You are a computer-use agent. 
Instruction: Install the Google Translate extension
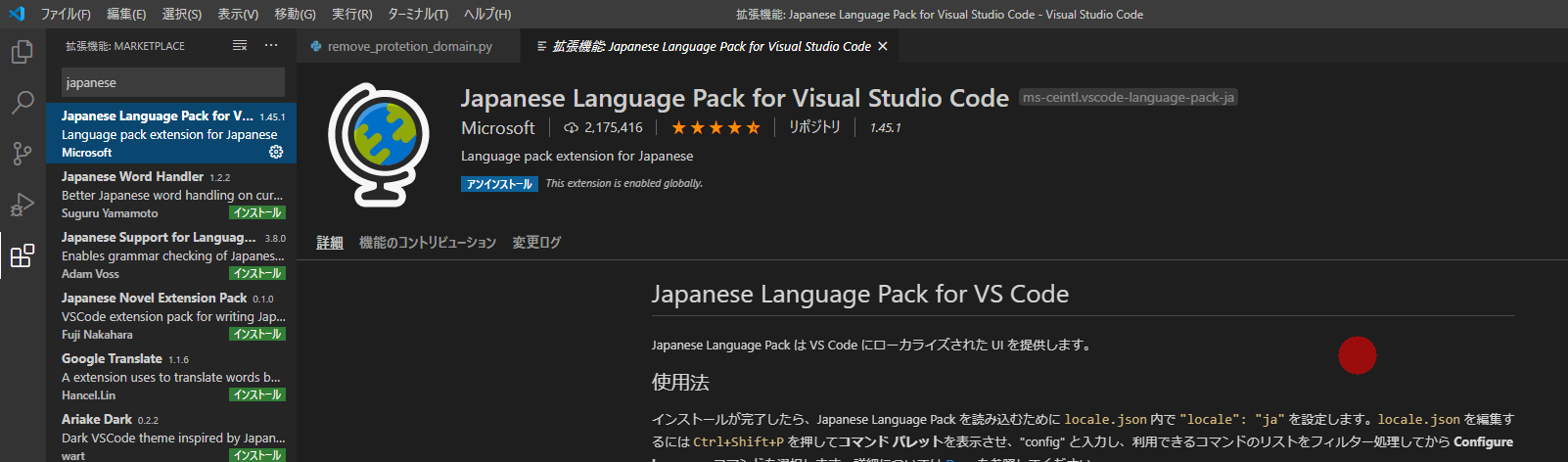point(257,394)
